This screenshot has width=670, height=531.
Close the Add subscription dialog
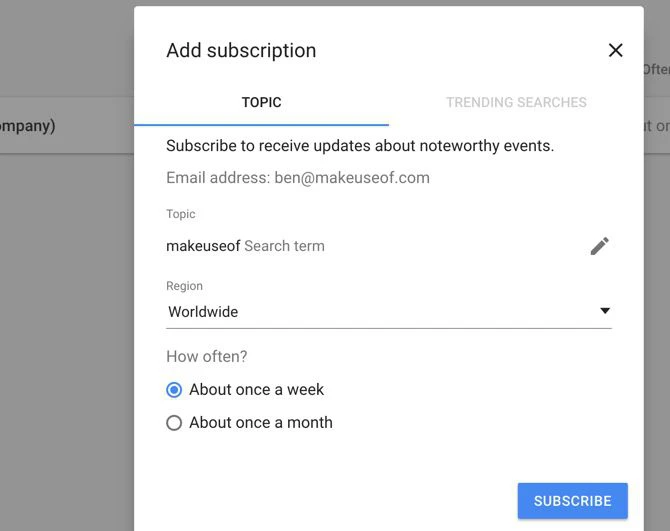click(x=615, y=51)
